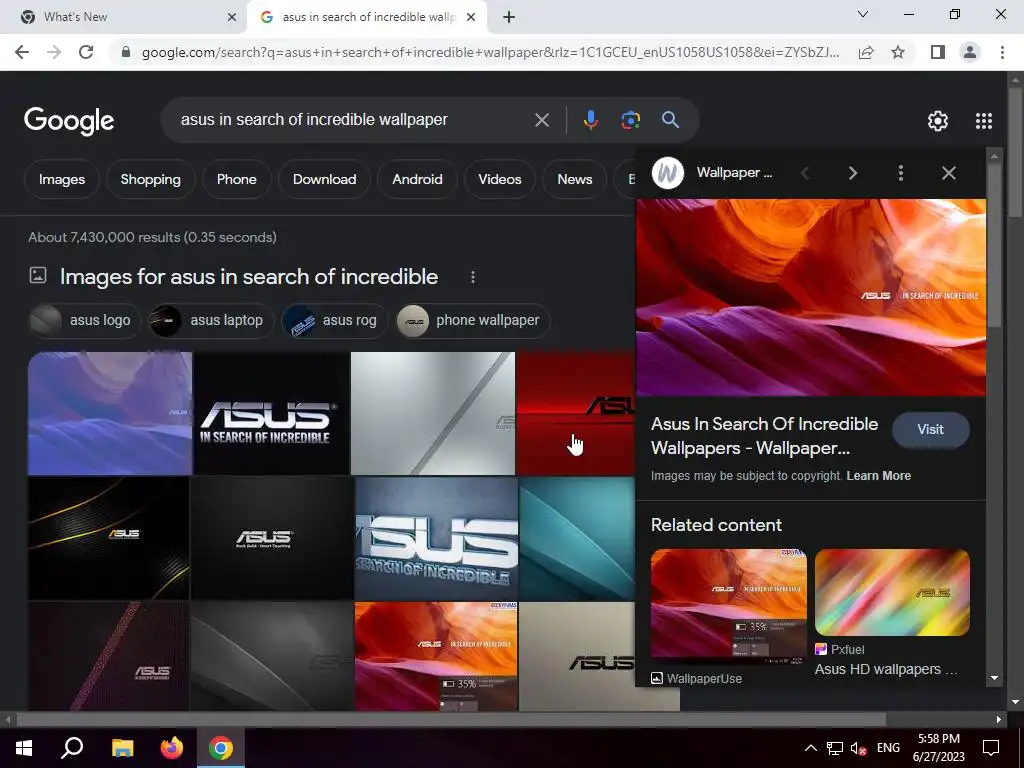Open WallpaperUse related content image
The height and width of the screenshot is (768, 1024).
728,607
